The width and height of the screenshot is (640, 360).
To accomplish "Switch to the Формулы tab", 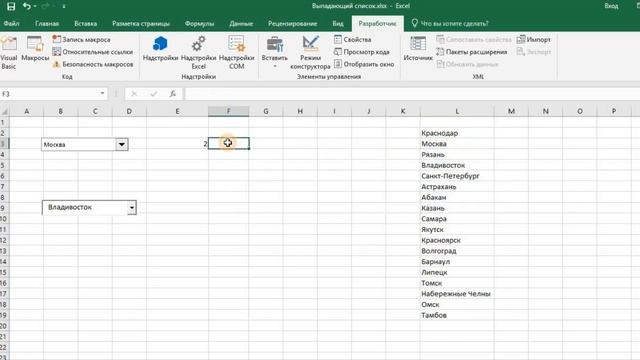I will click(x=199, y=24).
